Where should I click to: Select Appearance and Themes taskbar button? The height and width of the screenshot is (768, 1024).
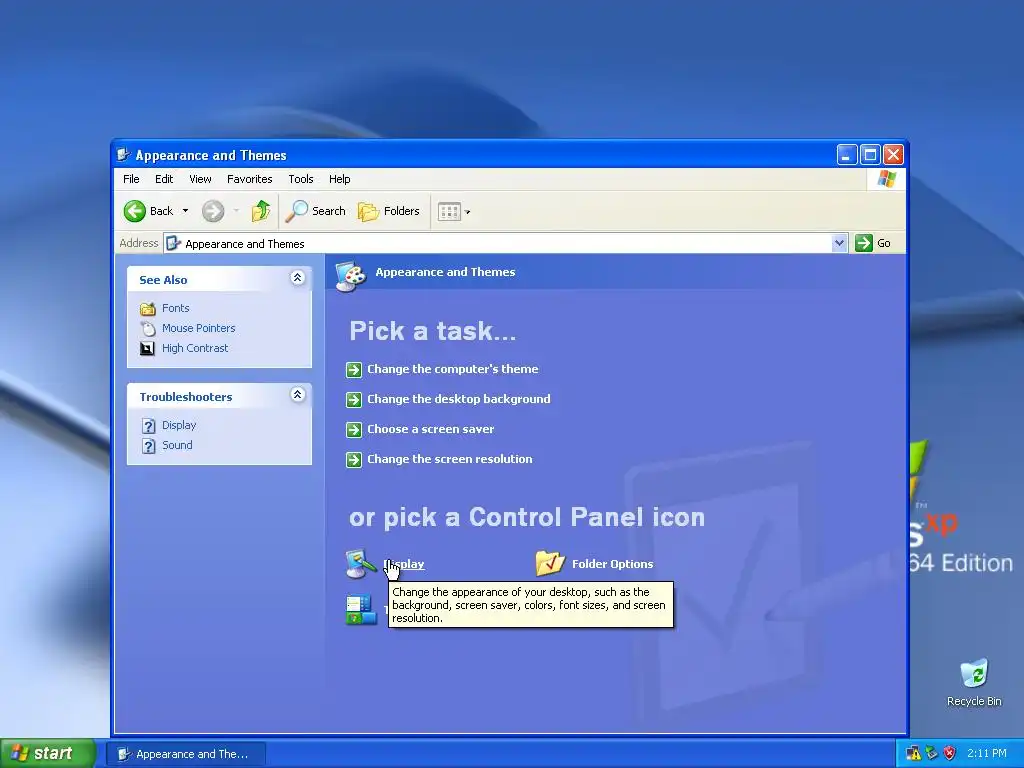(x=185, y=754)
